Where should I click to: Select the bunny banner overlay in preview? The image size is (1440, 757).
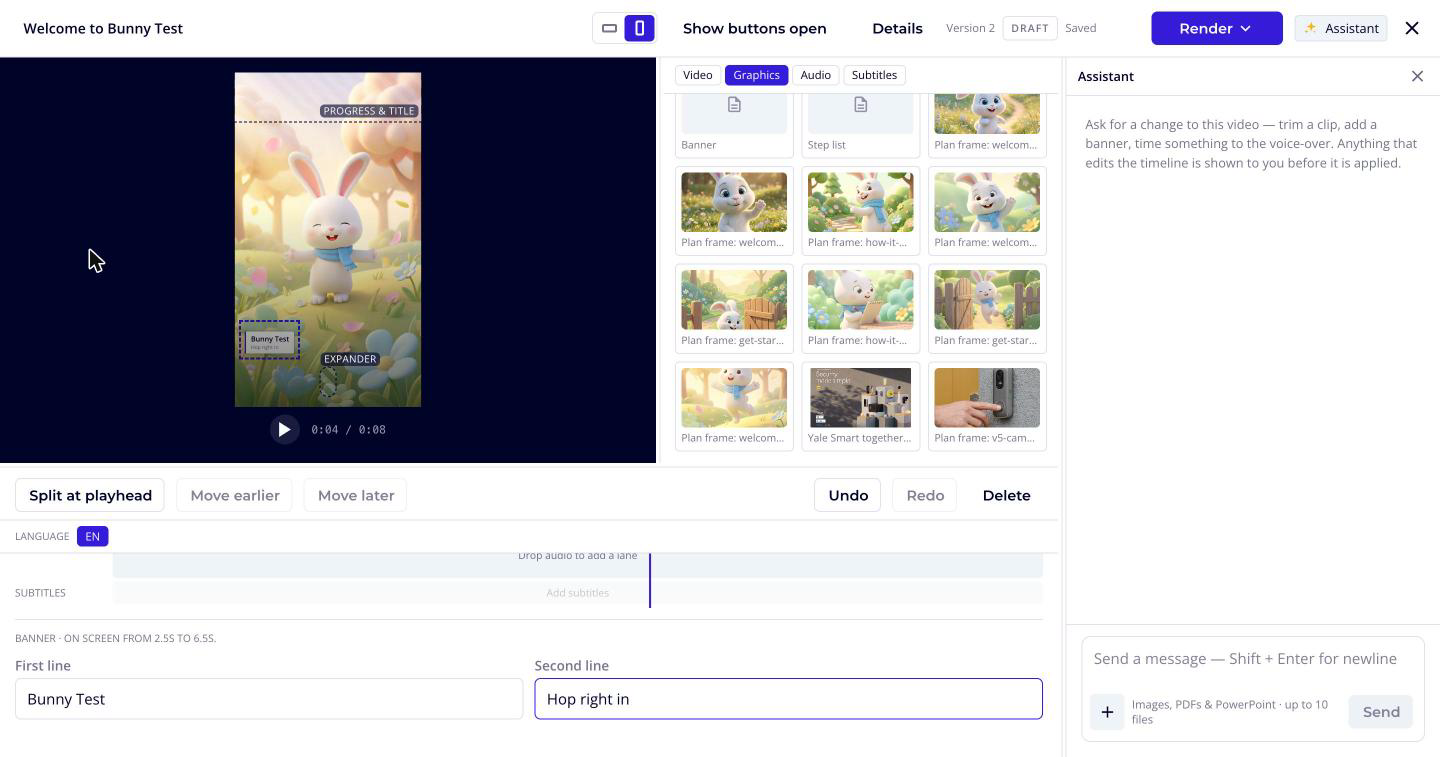point(269,340)
